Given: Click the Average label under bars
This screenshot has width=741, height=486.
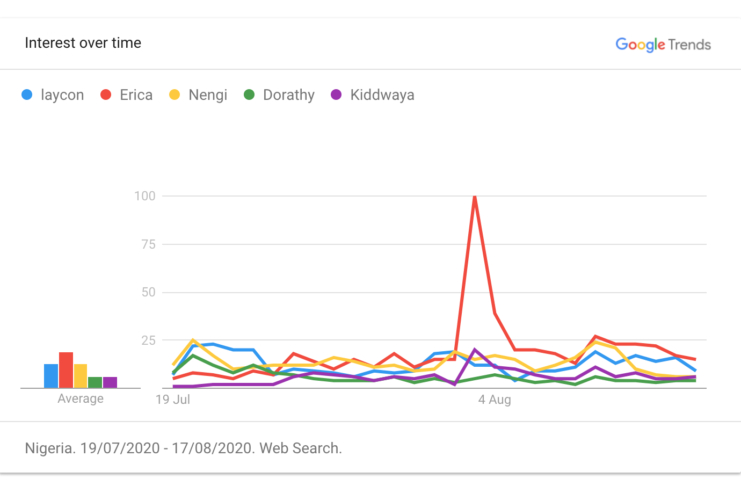Looking at the screenshot, I should coord(80,399).
